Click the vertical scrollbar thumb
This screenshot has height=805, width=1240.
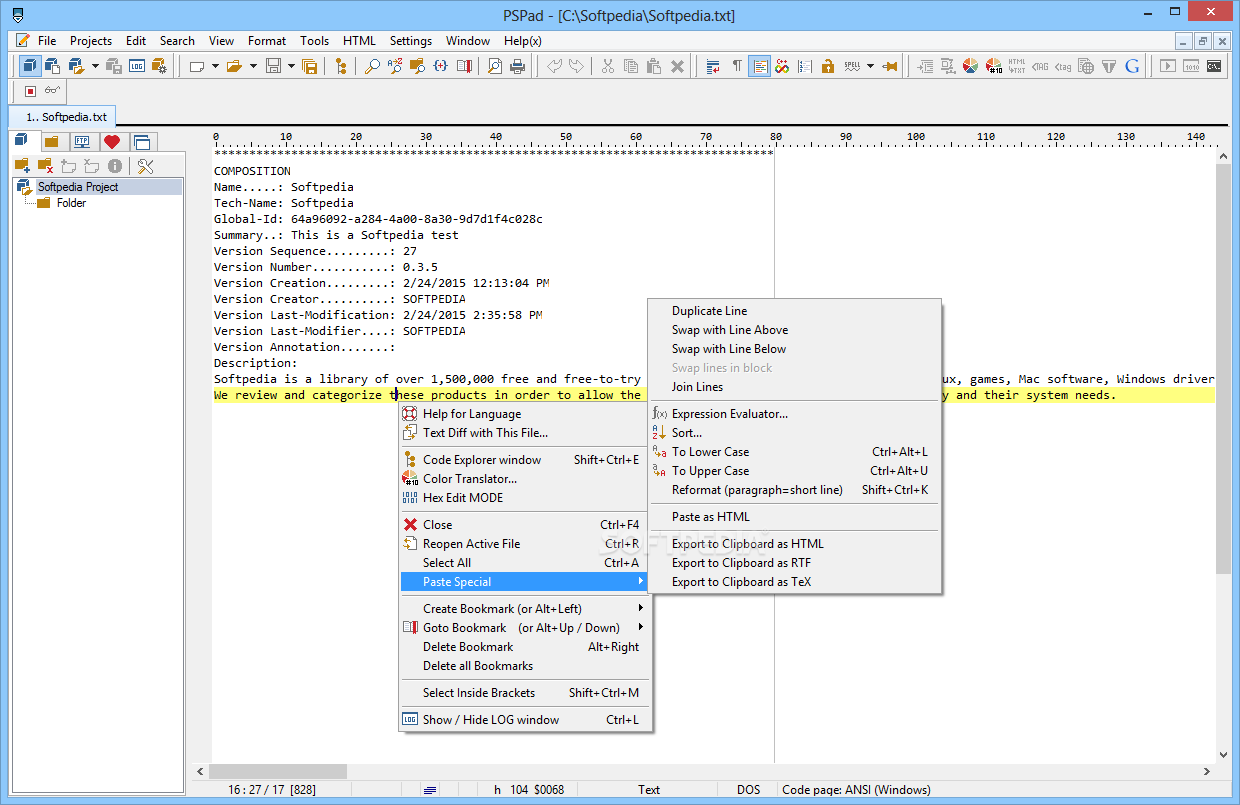[x=1224, y=368]
